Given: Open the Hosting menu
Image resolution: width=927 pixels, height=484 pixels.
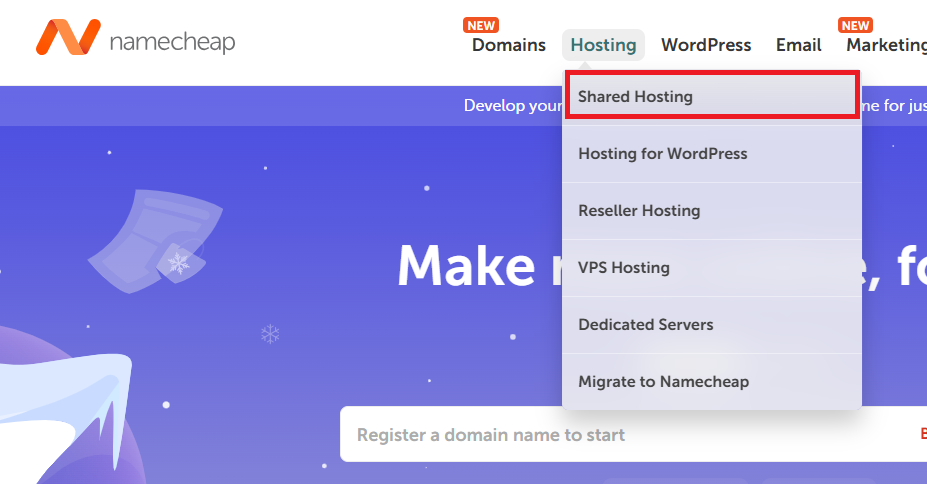Looking at the screenshot, I should [603, 45].
